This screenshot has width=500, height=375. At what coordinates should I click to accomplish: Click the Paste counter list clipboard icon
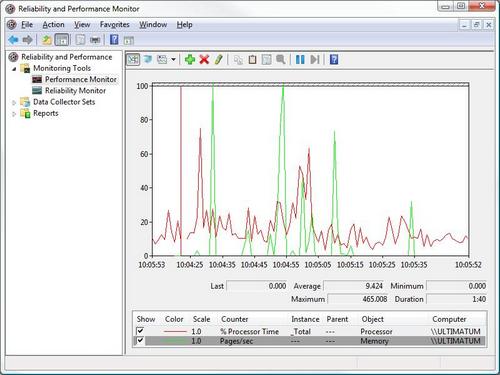[x=252, y=60]
